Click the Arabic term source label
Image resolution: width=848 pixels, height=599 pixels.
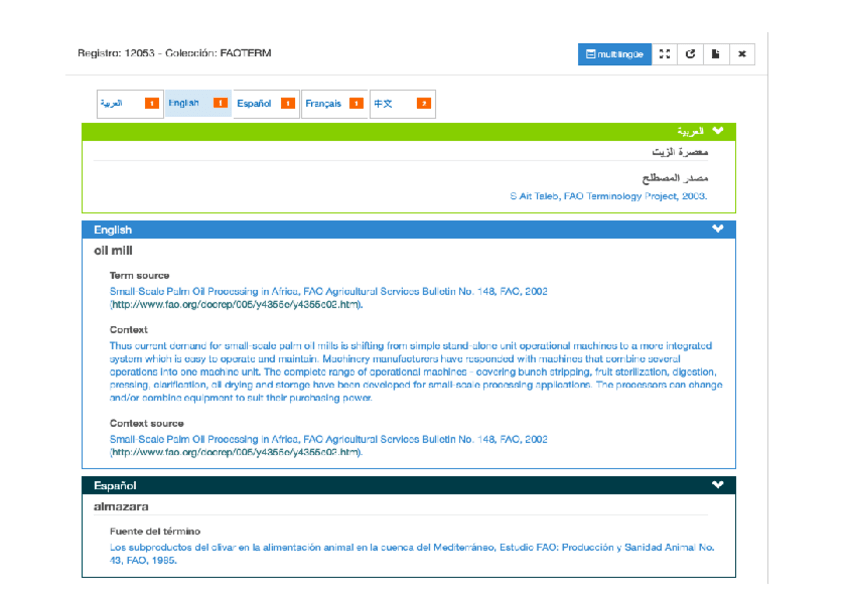pos(675,178)
